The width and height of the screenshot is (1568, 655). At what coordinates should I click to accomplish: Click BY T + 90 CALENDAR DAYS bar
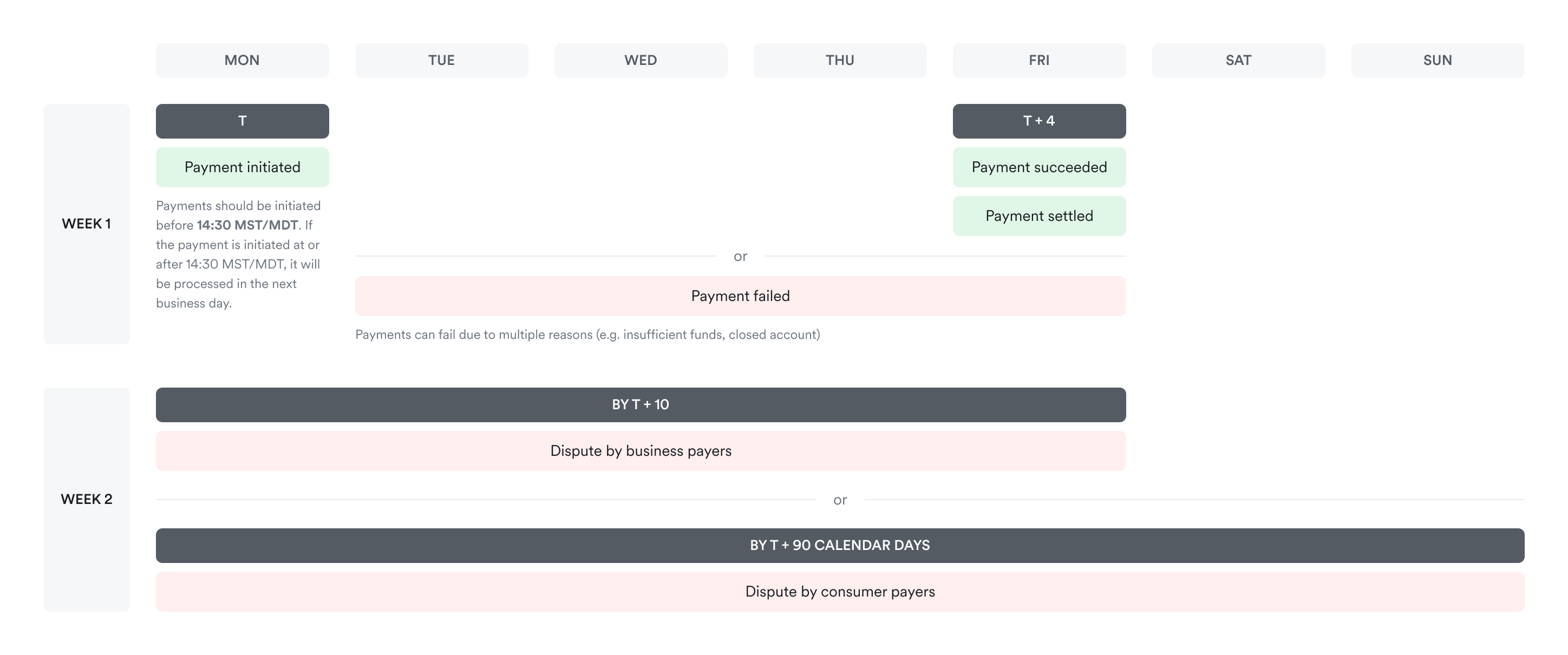pyautogui.click(x=840, y=546)
